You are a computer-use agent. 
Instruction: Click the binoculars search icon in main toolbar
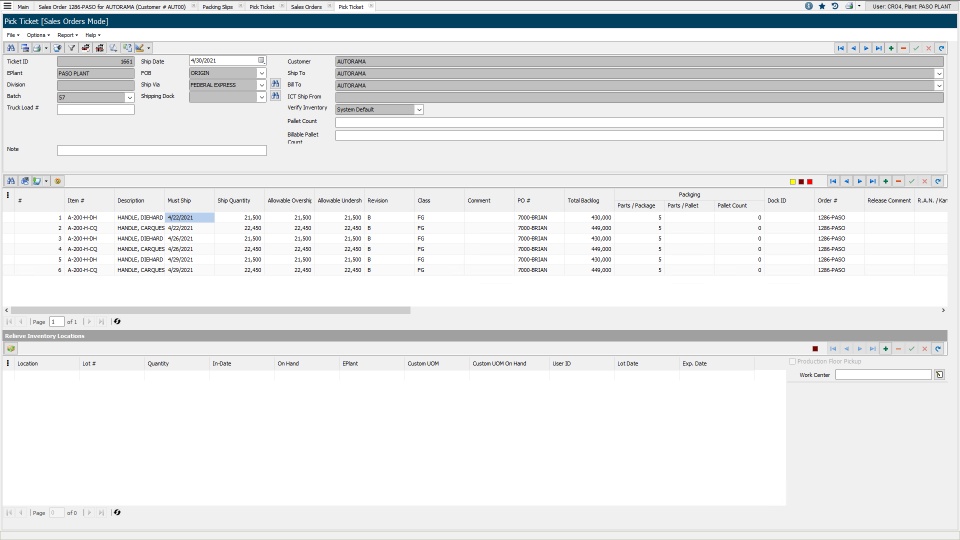point(11,48)
